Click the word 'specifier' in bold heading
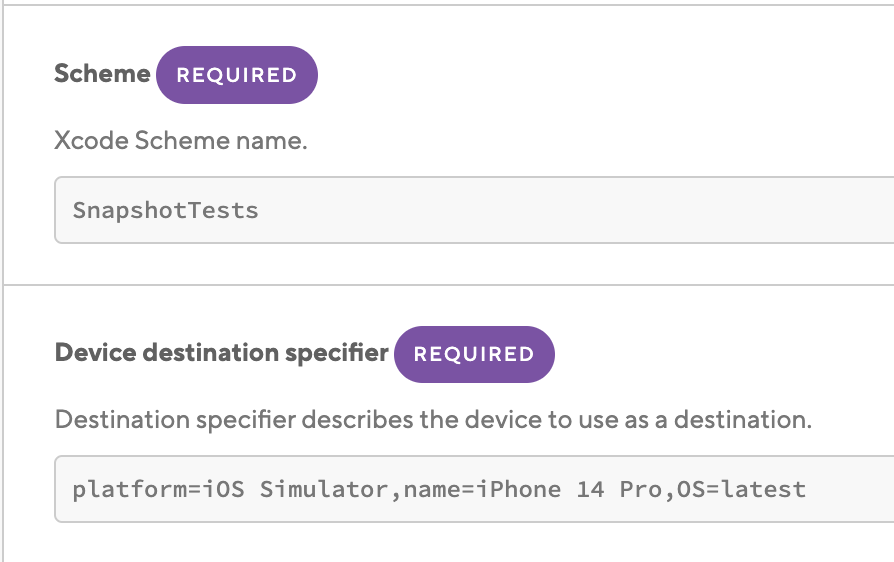 tap(336, 353)
